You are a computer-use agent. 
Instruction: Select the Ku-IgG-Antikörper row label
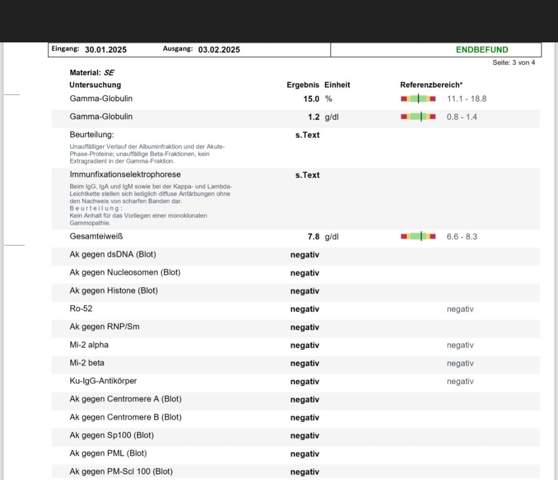pos(103,381)
